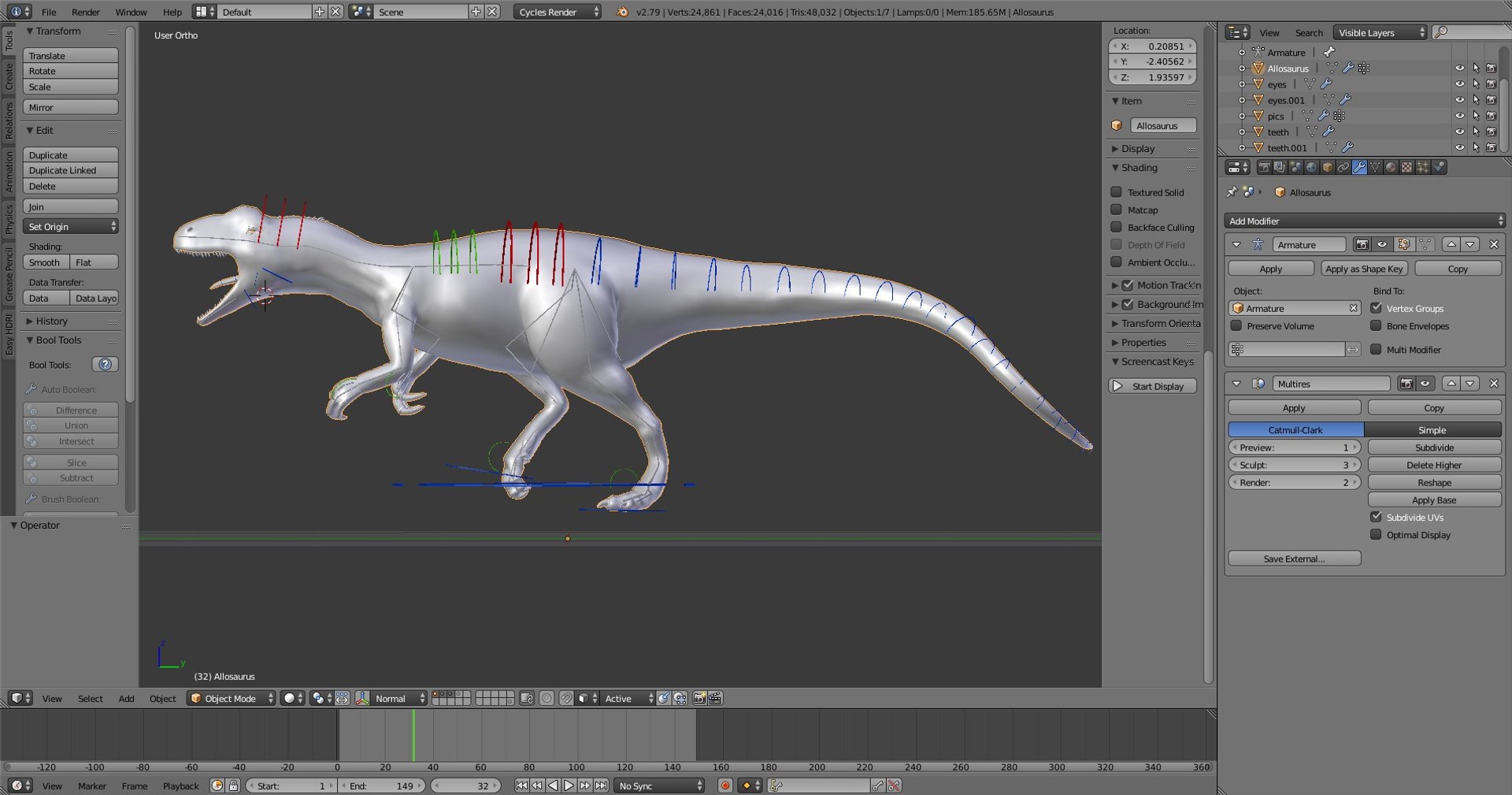Enable the Matcap checkbox
This screenshot has height=795, width=1512.
(x=1116, y=210)
